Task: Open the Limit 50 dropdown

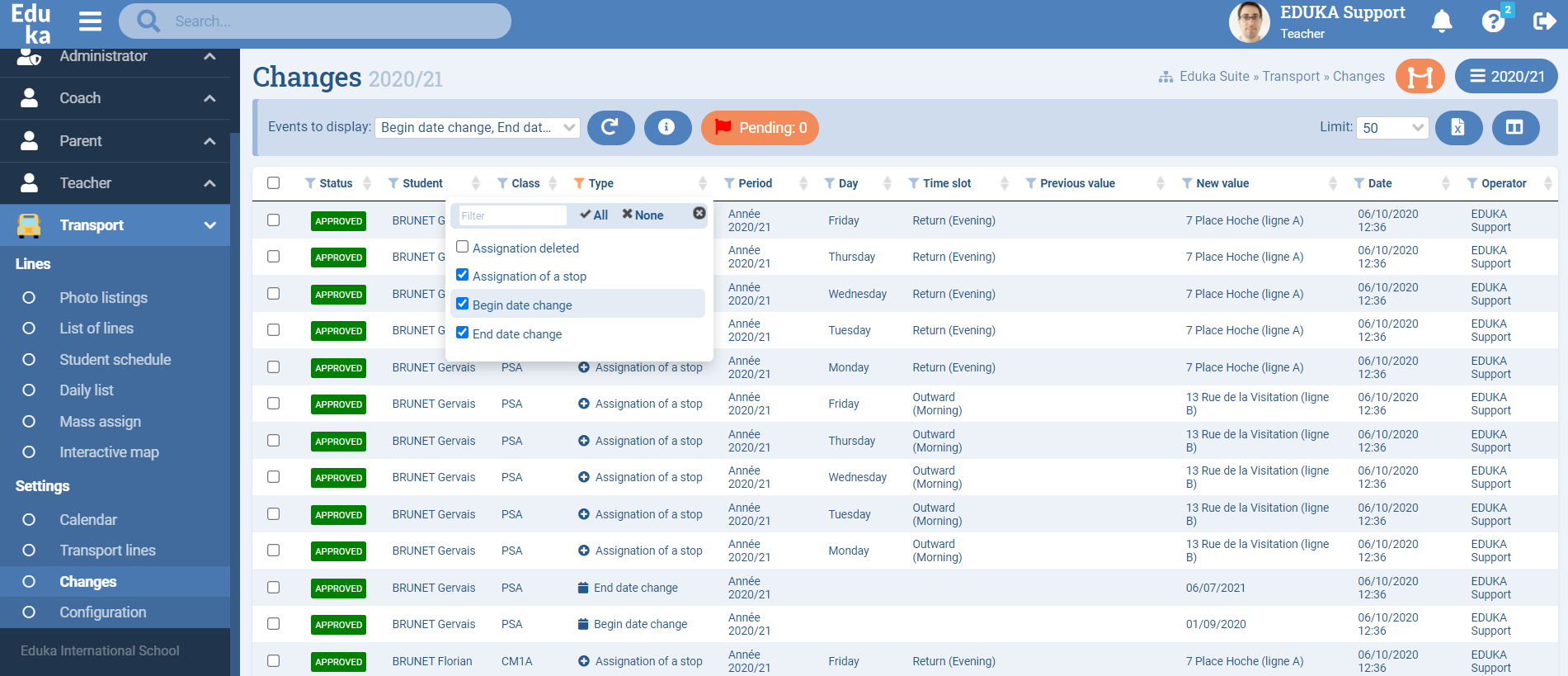Action: [x=1392, y=128]
